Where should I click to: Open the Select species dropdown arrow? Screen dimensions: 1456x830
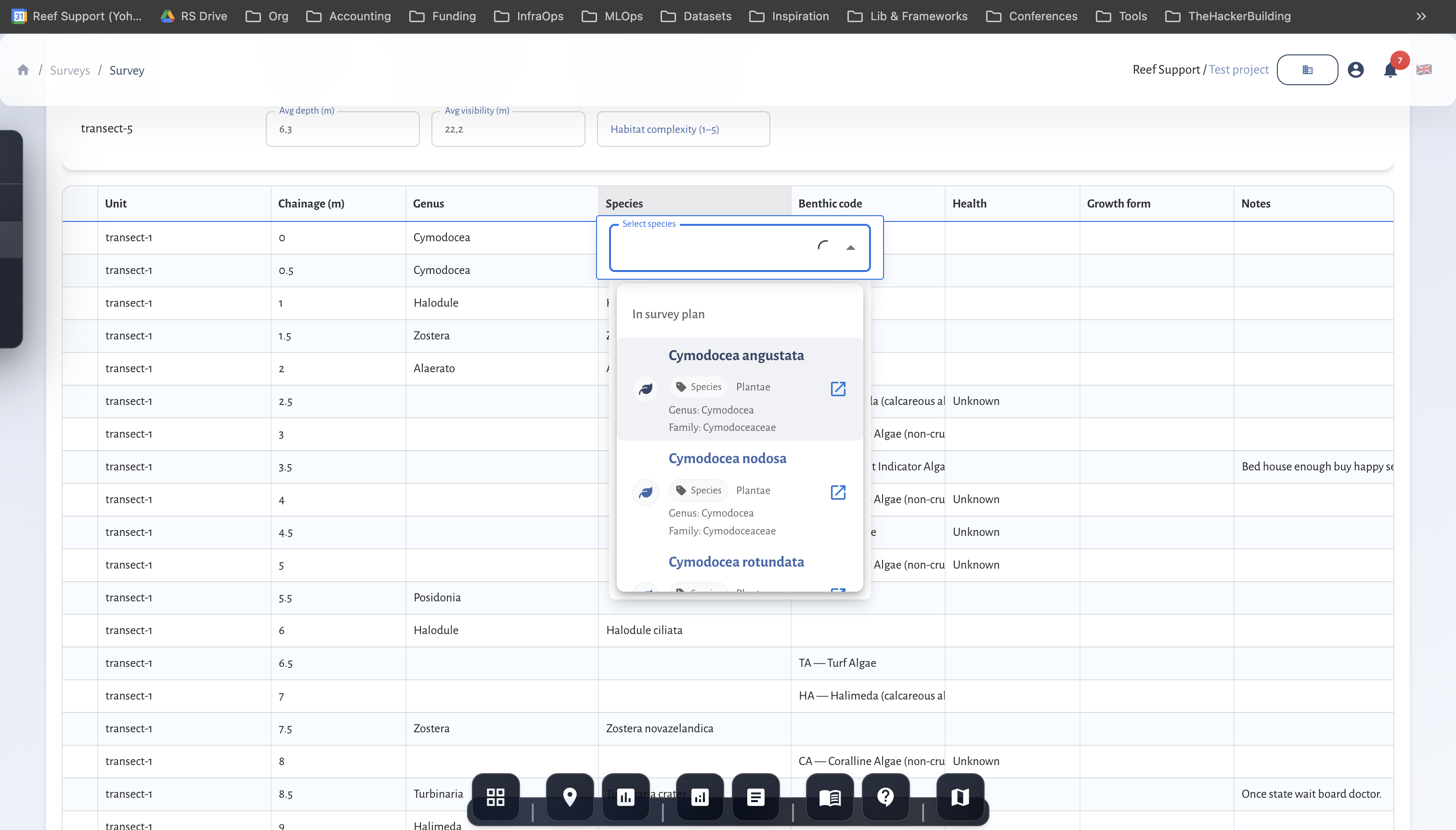tap(850, 247)
